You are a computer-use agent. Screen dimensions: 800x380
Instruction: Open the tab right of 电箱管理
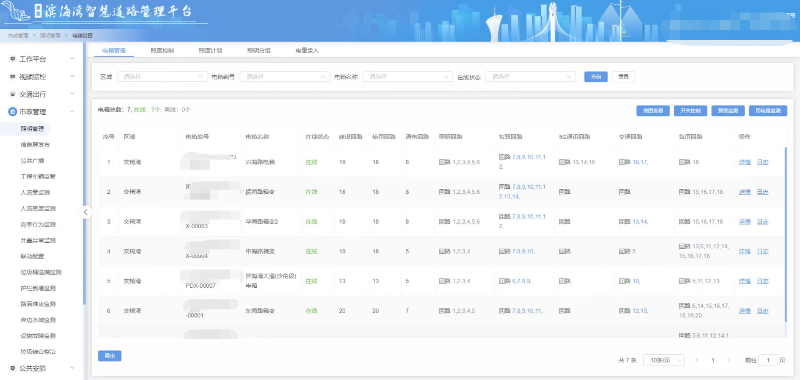click(x=162, y=50)
